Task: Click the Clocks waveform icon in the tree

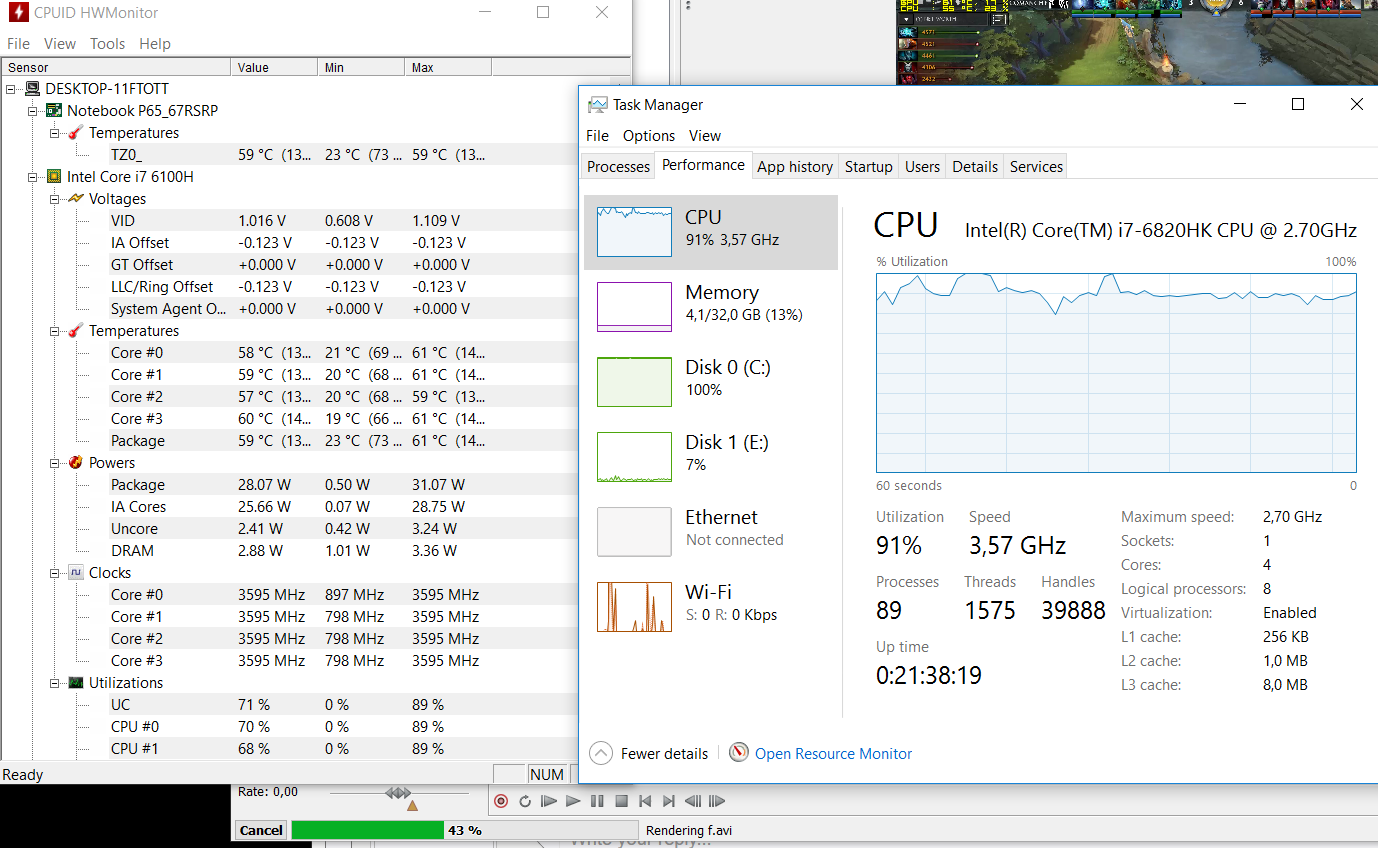Action: 76,573
